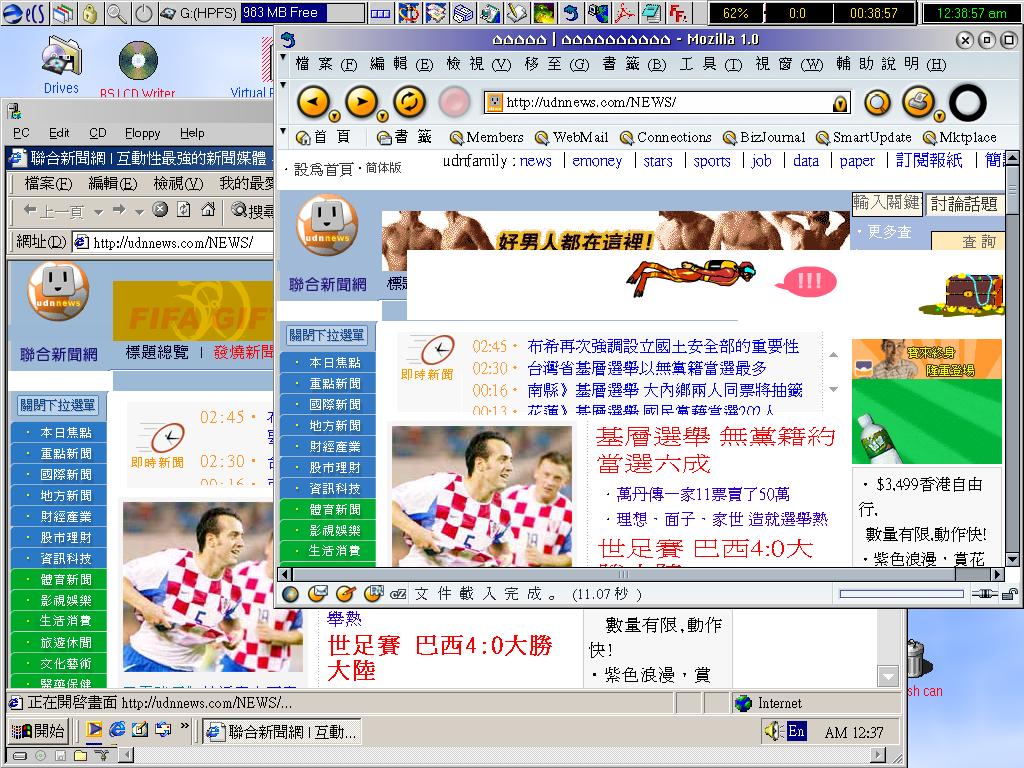The image size is (1024, 768).
Task: Click the page load progress bar in Mozilla
Action: (901, 594)
